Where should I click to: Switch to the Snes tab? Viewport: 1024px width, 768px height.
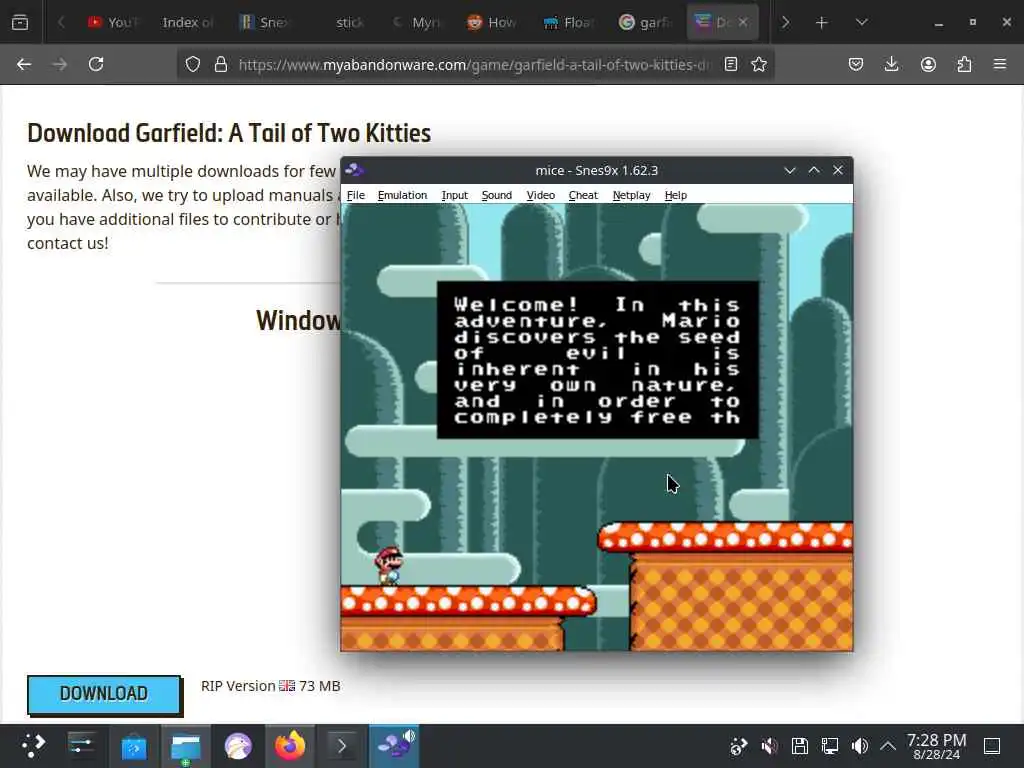(264, 22)
